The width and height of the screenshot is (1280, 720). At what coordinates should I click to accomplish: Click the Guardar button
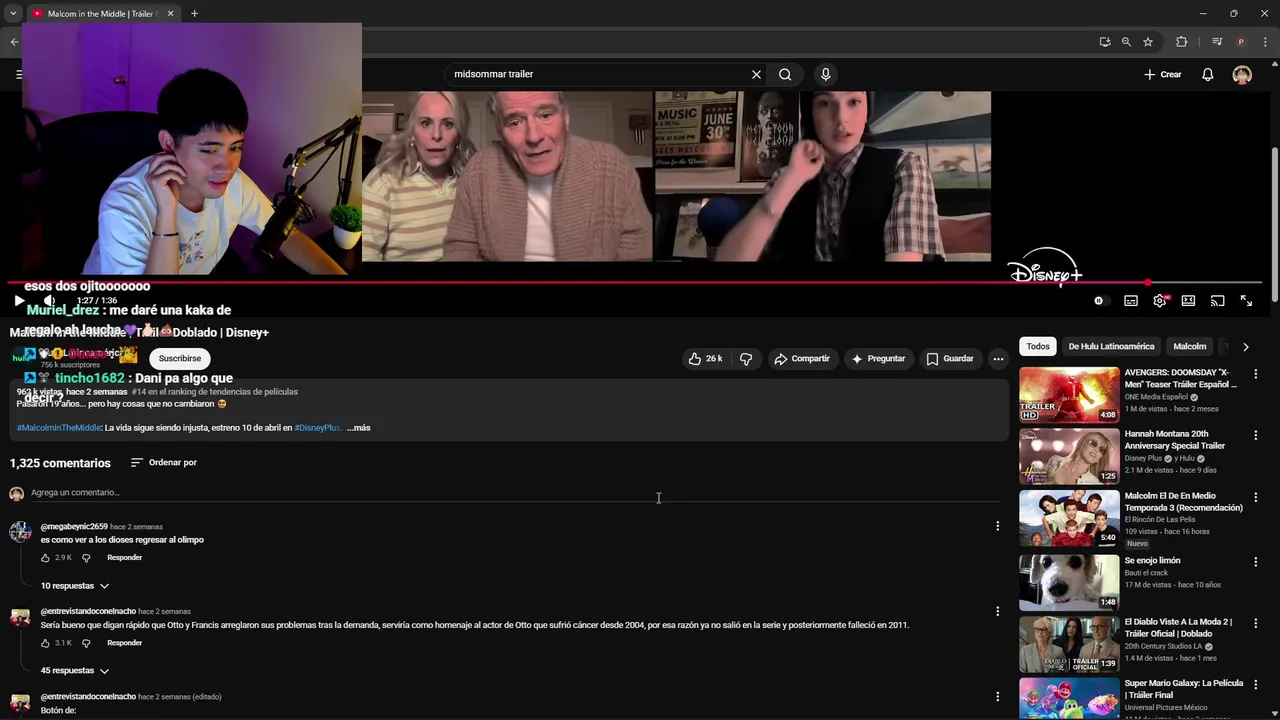[x=950, y=358]
